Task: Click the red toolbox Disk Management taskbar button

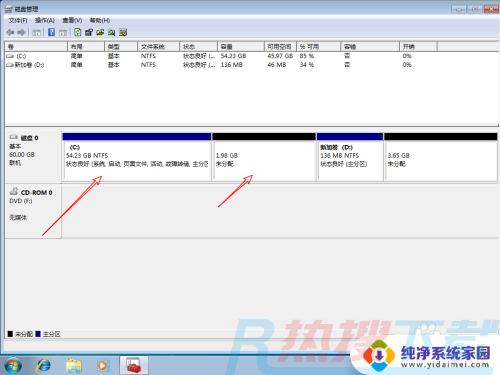Action: [134, 365]
